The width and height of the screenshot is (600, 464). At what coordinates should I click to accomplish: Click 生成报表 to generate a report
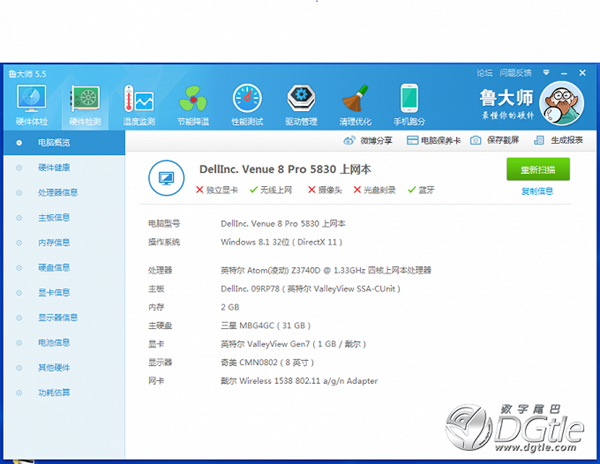[x=558, y=140]
